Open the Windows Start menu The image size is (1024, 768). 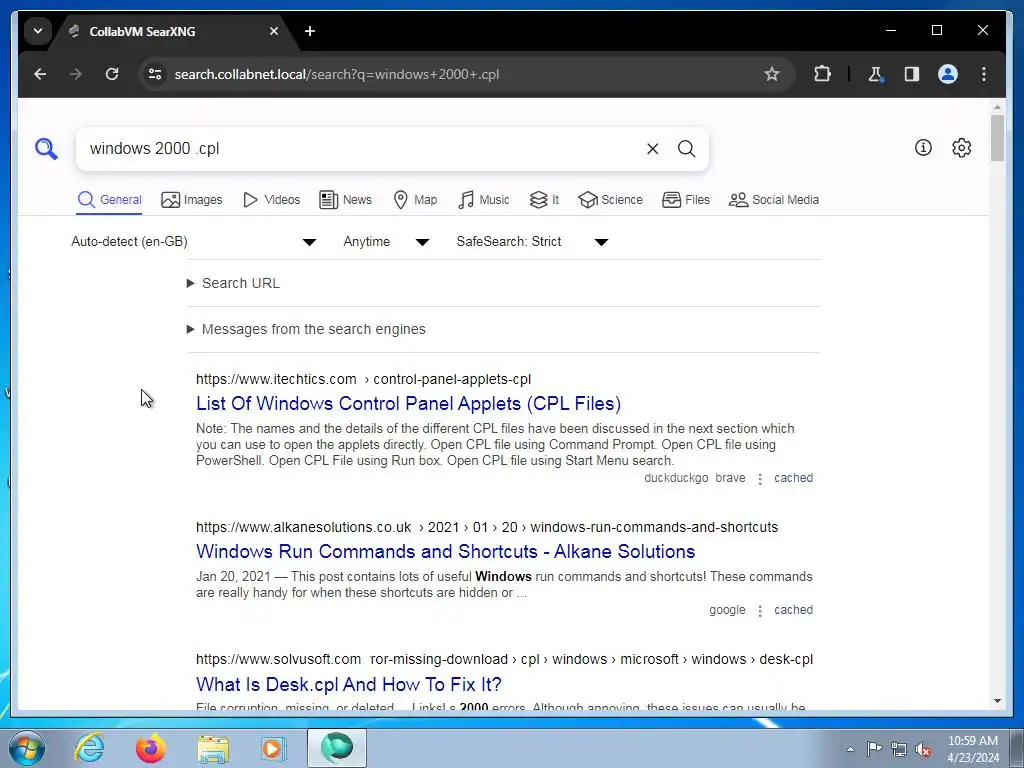[x=26, y=748]
